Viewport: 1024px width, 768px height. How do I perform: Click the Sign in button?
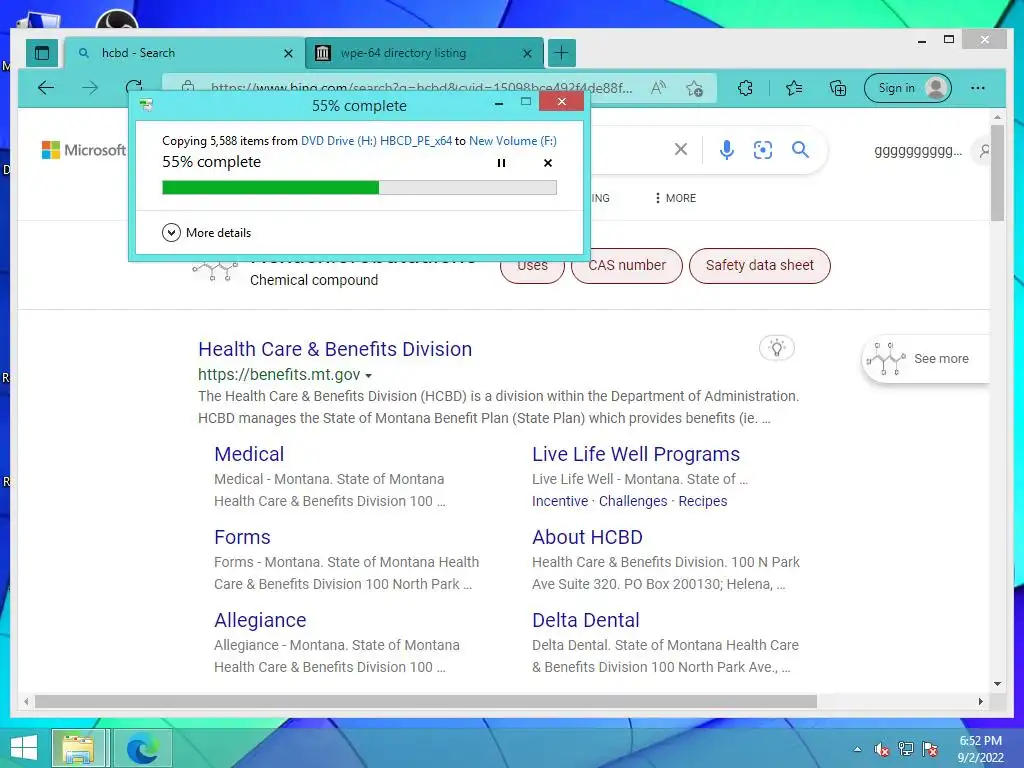click(908, 88)
